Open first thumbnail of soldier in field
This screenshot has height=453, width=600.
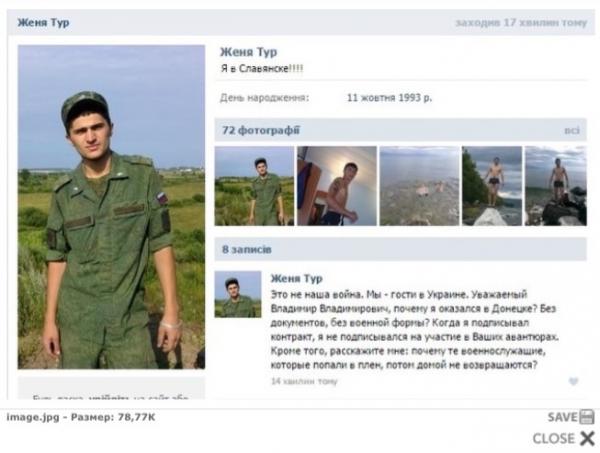click(x=254, y=186)
